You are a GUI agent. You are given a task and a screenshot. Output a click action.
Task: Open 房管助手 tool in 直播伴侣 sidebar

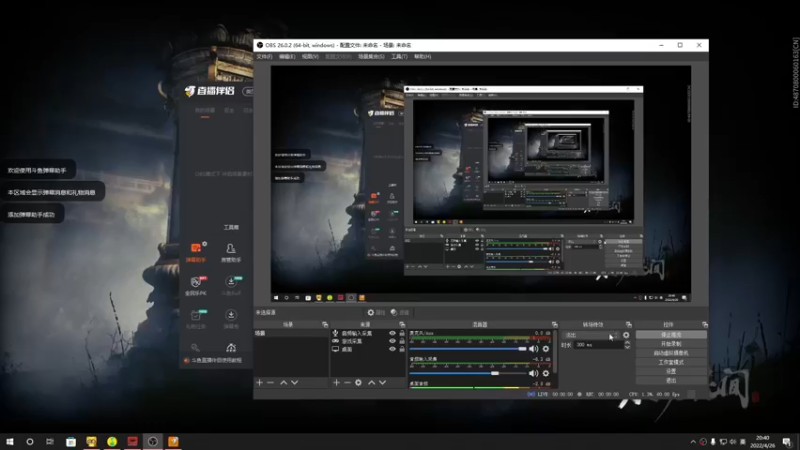(231, 252)
